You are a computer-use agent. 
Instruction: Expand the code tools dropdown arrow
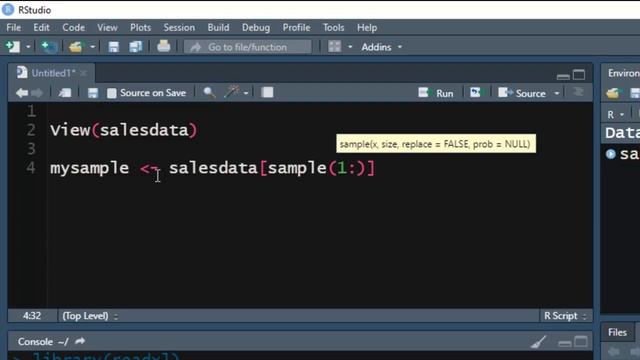pos(246,93)
